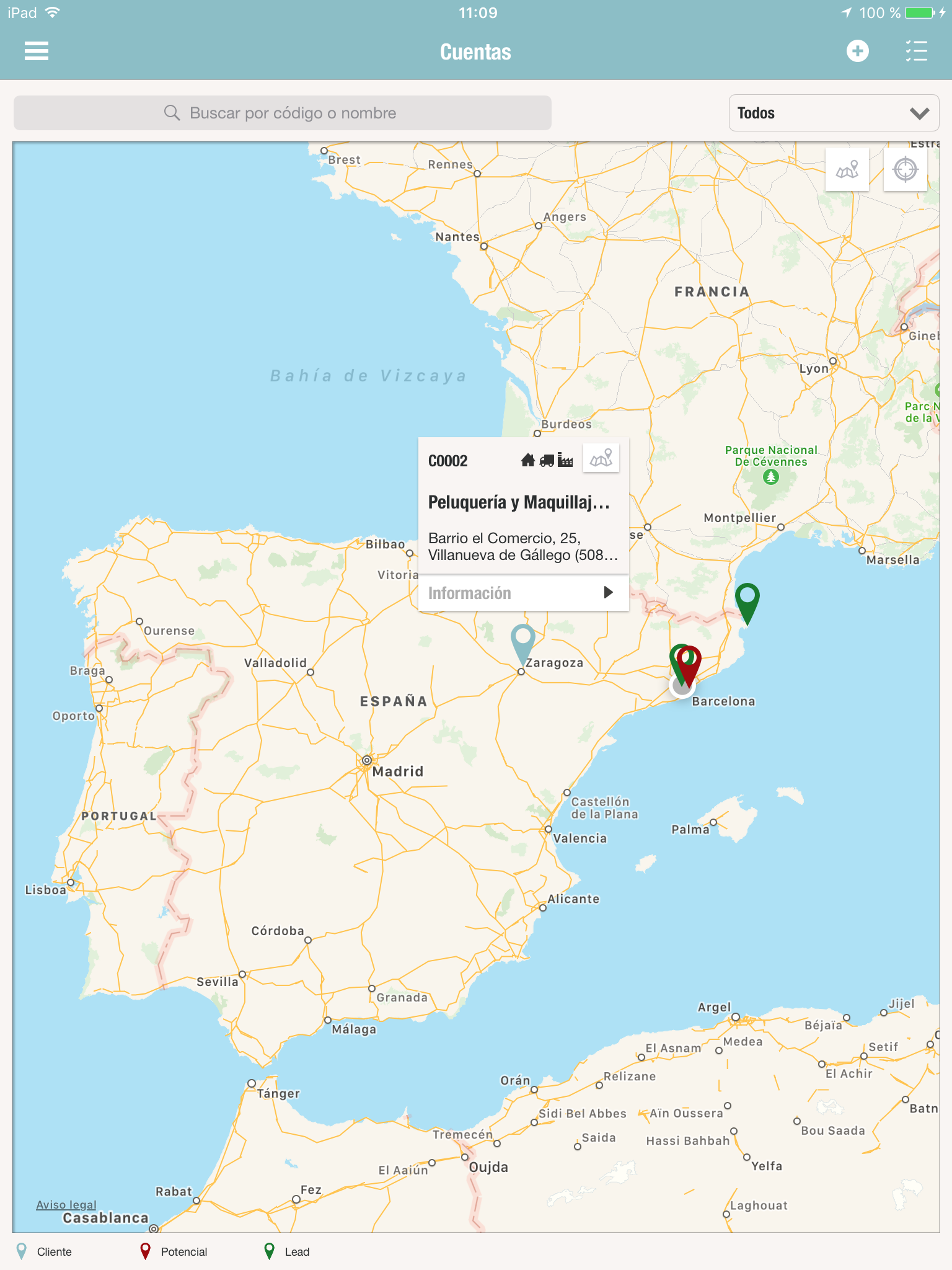Screen dimensions: 952x1270
Task: Add a new account with plus icon
Action: pos(858,51)
